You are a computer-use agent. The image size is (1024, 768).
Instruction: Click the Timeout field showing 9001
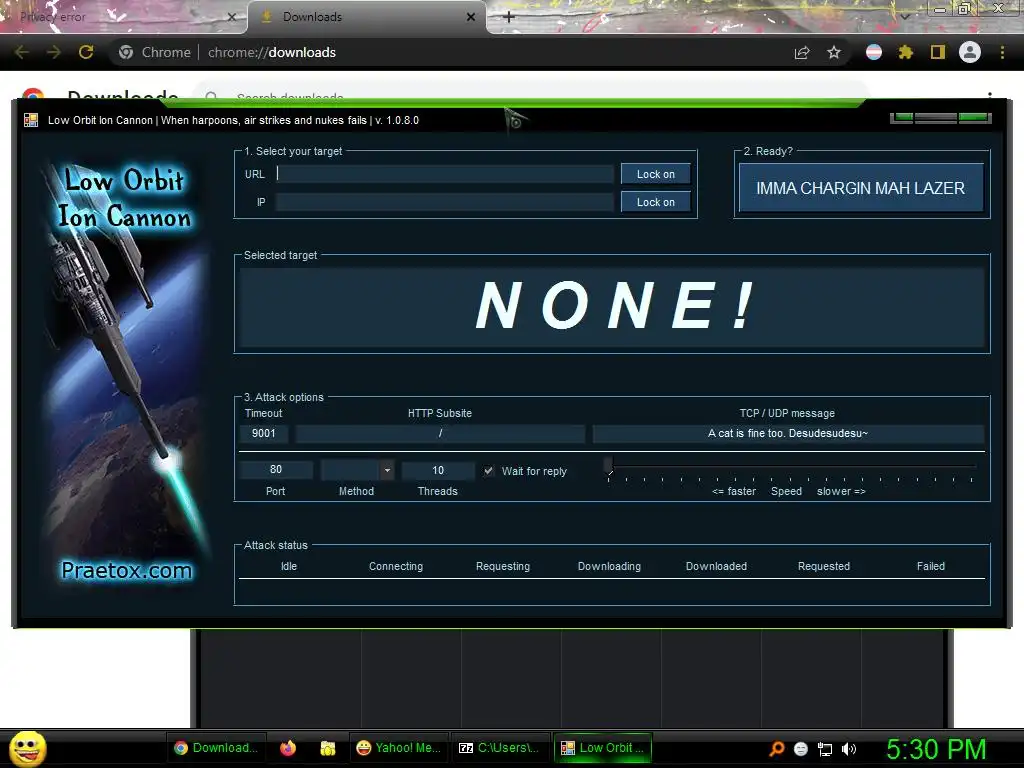264,434
